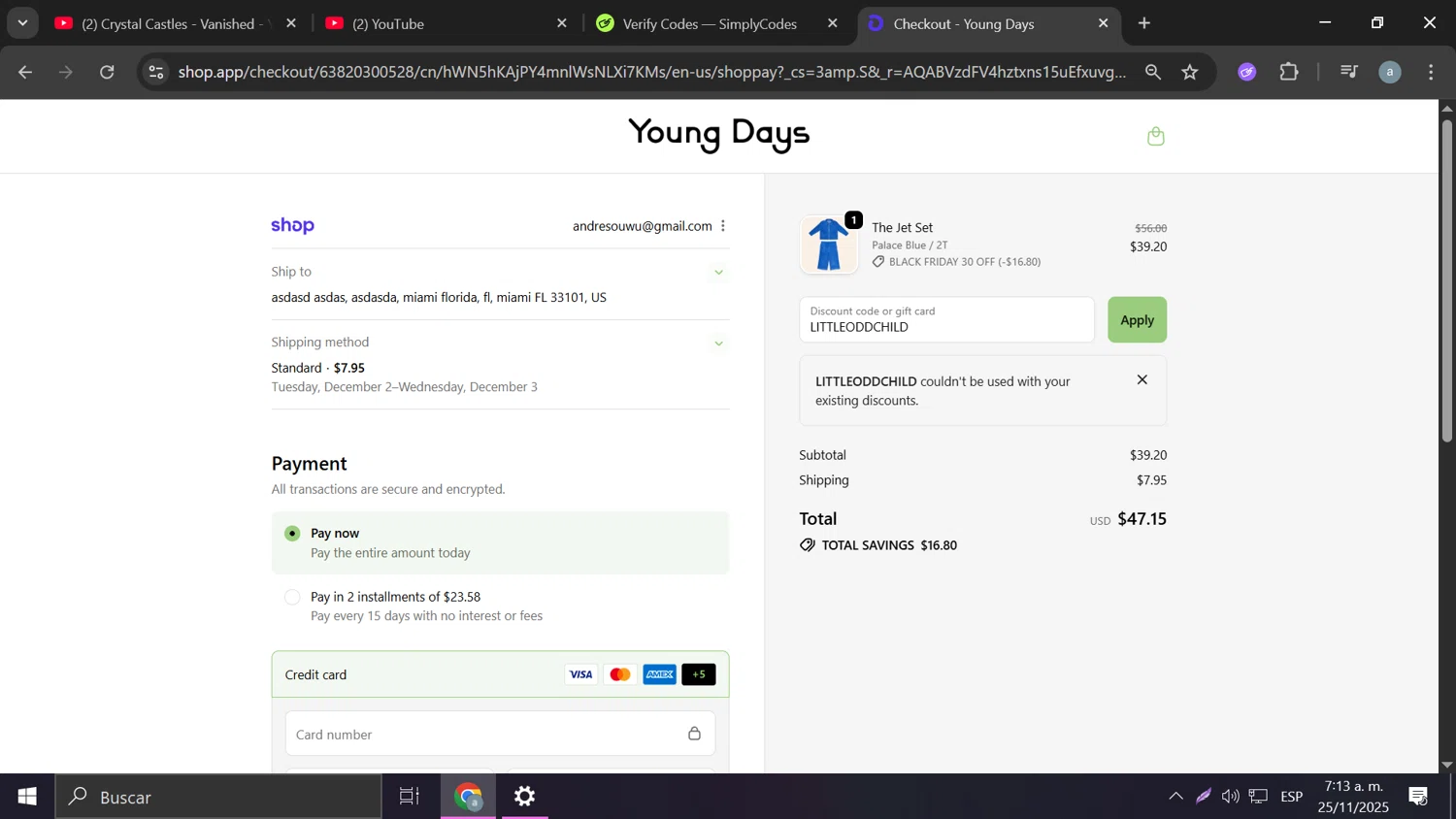Click the andresouwu@gmail.com email text
The height and width of the screenshot is (819, 1456).
point(643,226)
